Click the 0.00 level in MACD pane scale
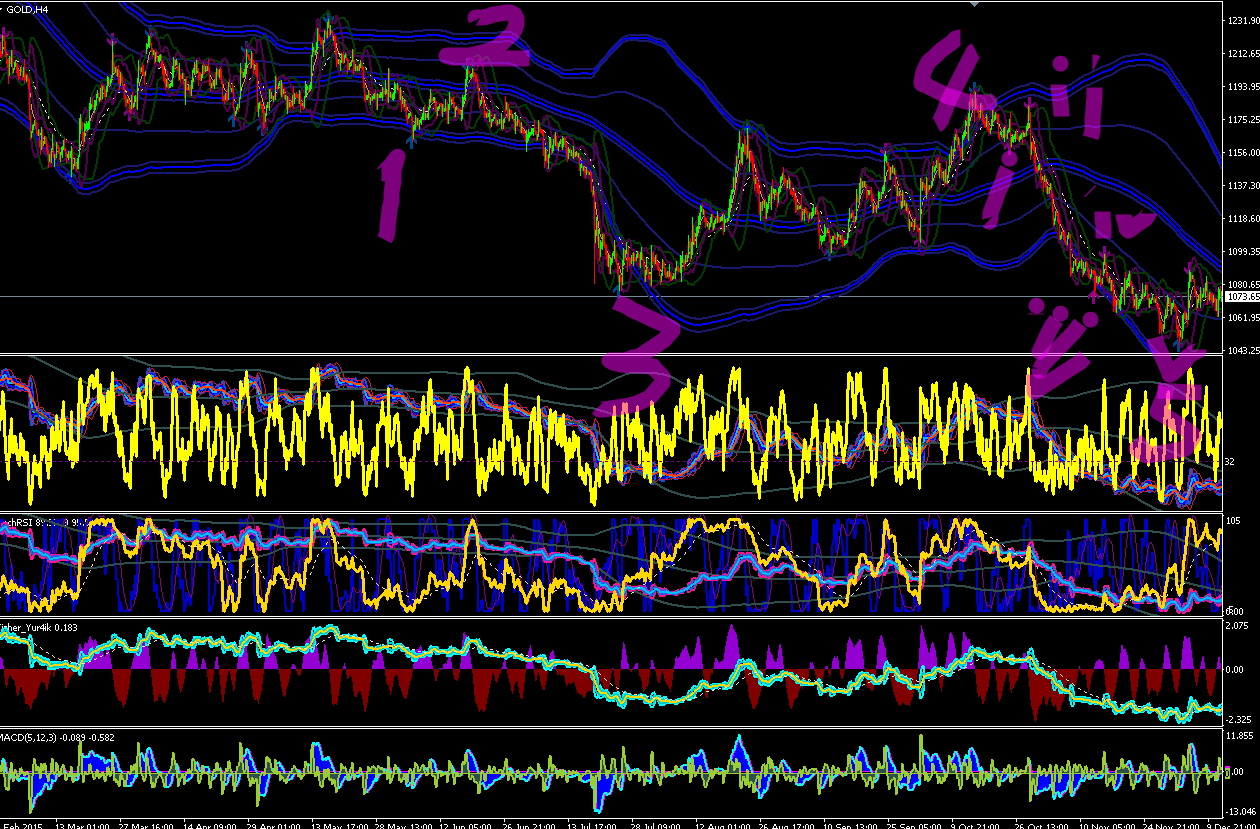The width and height of the screenshot is (1260, 829). 1235,772
